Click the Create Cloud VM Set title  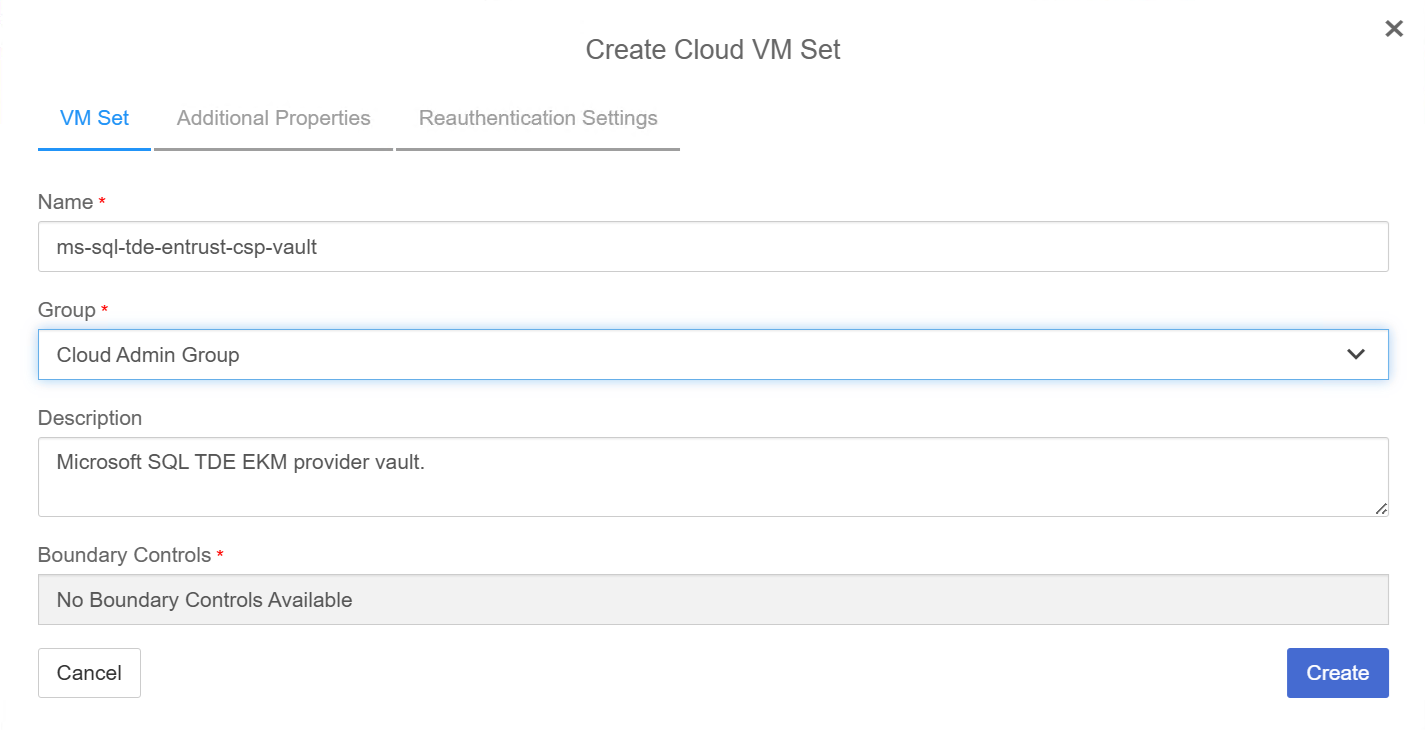[x=712, y=48]
